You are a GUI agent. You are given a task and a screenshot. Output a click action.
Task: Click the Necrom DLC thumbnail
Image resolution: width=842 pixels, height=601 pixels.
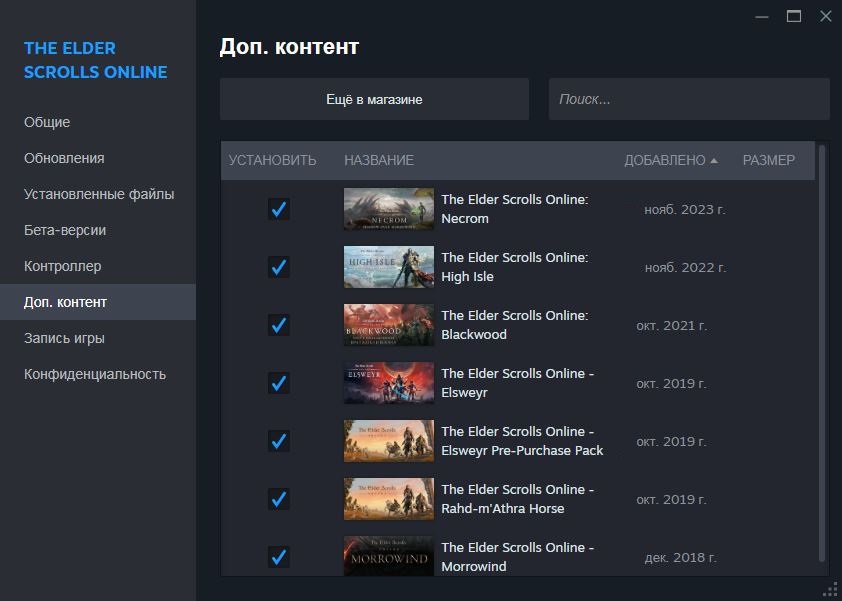pos(389,209)
